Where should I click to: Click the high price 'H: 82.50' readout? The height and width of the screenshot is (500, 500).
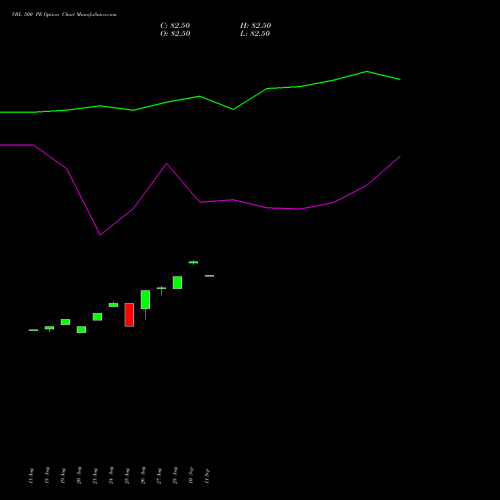pyautogui.click(x=255, y=26)
